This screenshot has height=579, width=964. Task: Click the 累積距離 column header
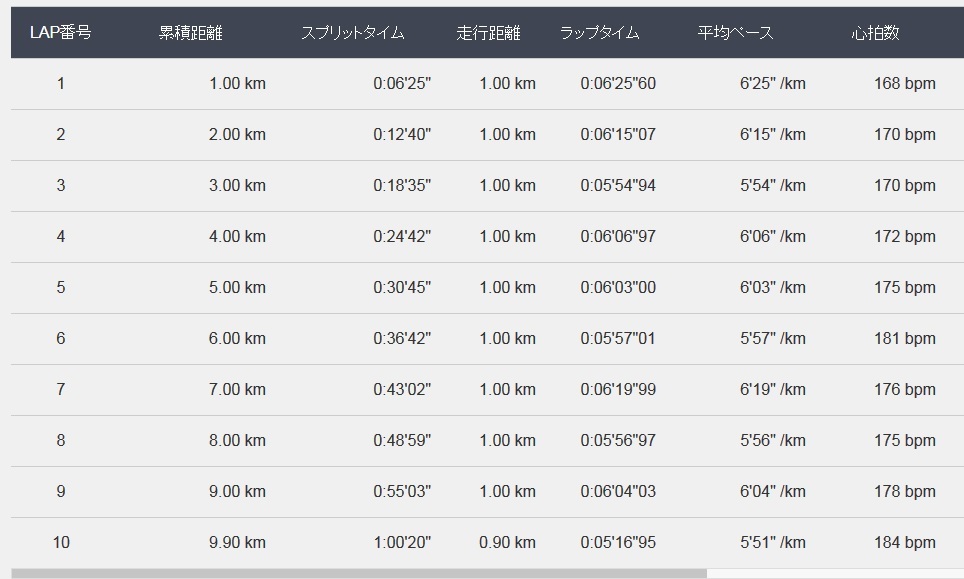point(191,32)
